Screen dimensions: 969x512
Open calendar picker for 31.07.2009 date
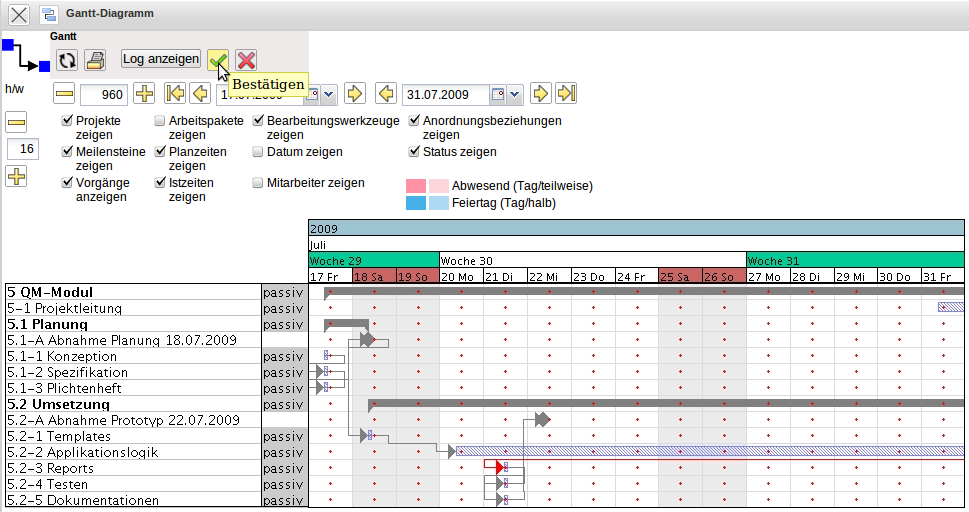coord(497,94)
